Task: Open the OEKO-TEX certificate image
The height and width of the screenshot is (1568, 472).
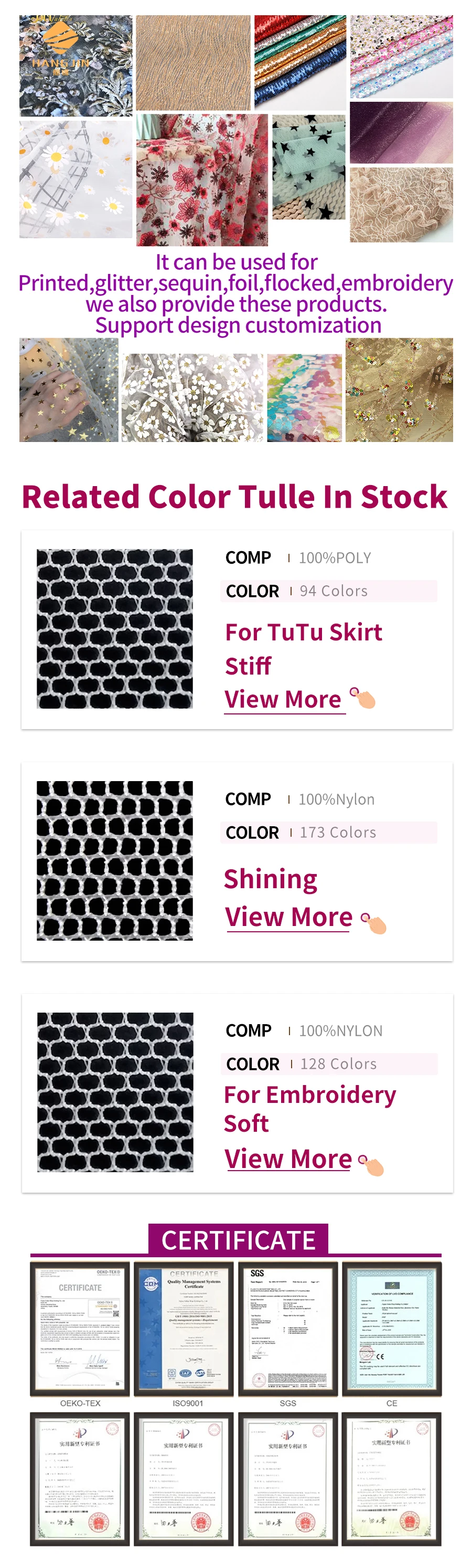Action: pyautogui.click(x=80, y=1329)
